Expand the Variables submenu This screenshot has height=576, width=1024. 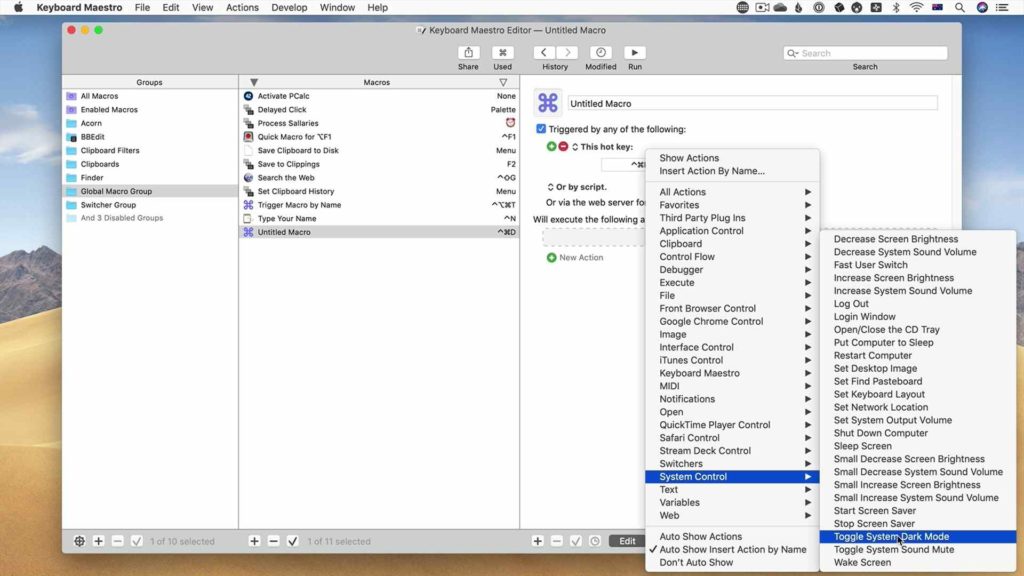[732, 502]
